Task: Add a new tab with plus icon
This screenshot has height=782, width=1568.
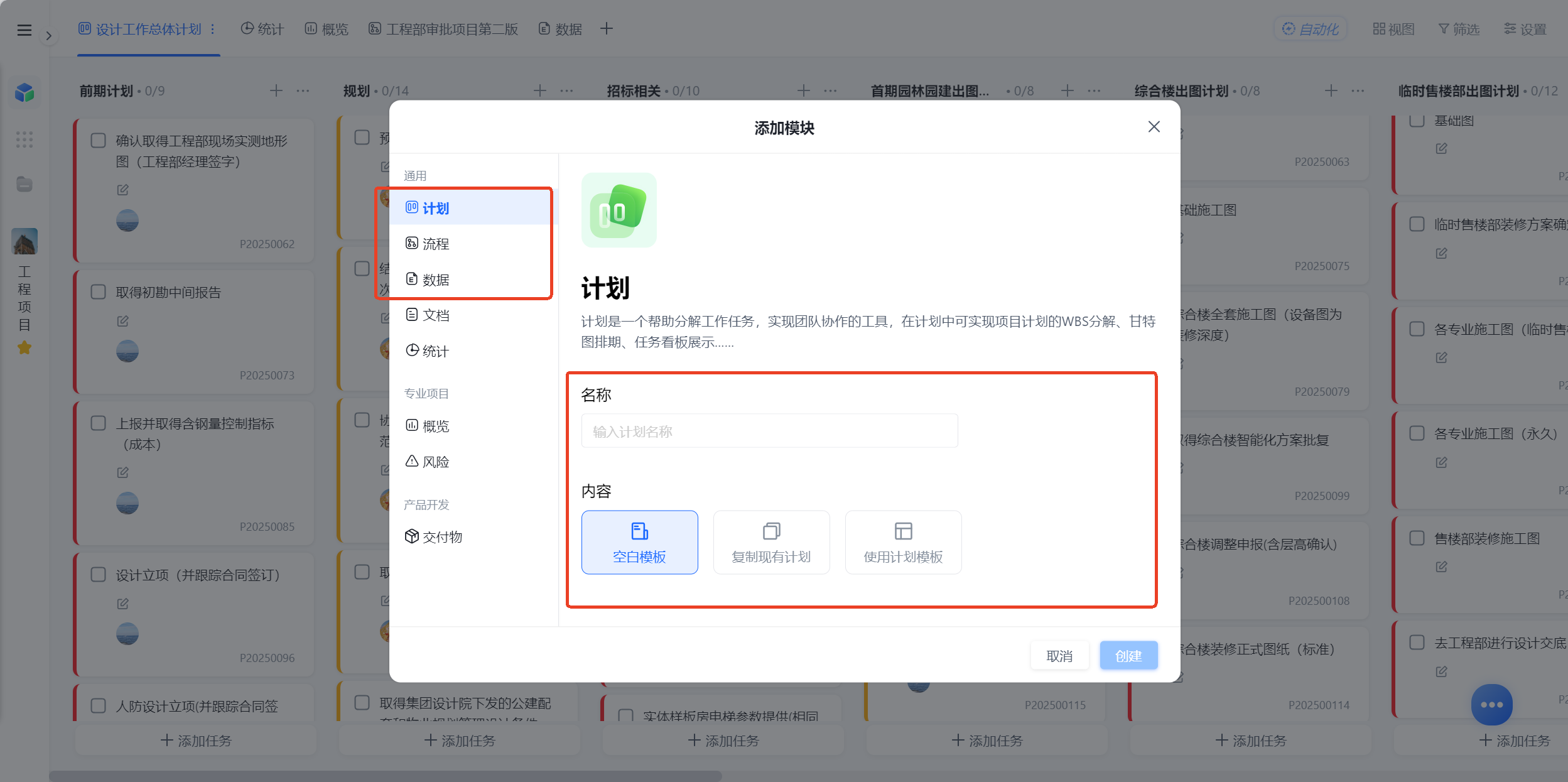Action: [x=606, y=28]
